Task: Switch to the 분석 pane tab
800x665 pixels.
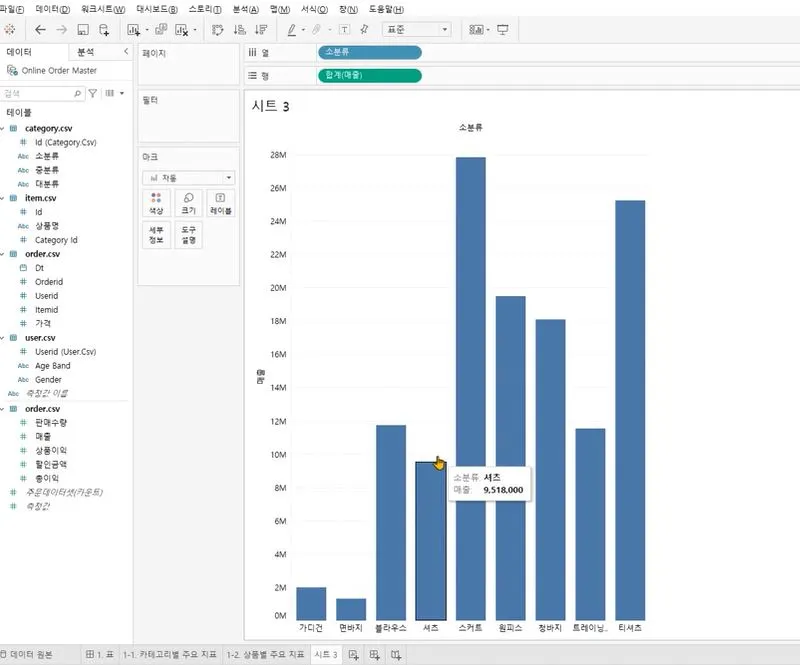Action: click(x=85, y=52)
